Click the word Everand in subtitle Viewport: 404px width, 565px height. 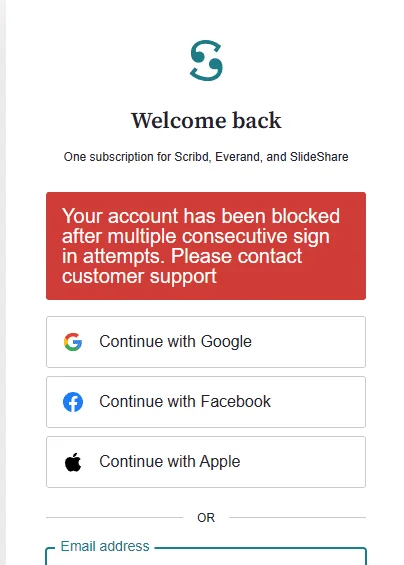click(x=238, y=157)
